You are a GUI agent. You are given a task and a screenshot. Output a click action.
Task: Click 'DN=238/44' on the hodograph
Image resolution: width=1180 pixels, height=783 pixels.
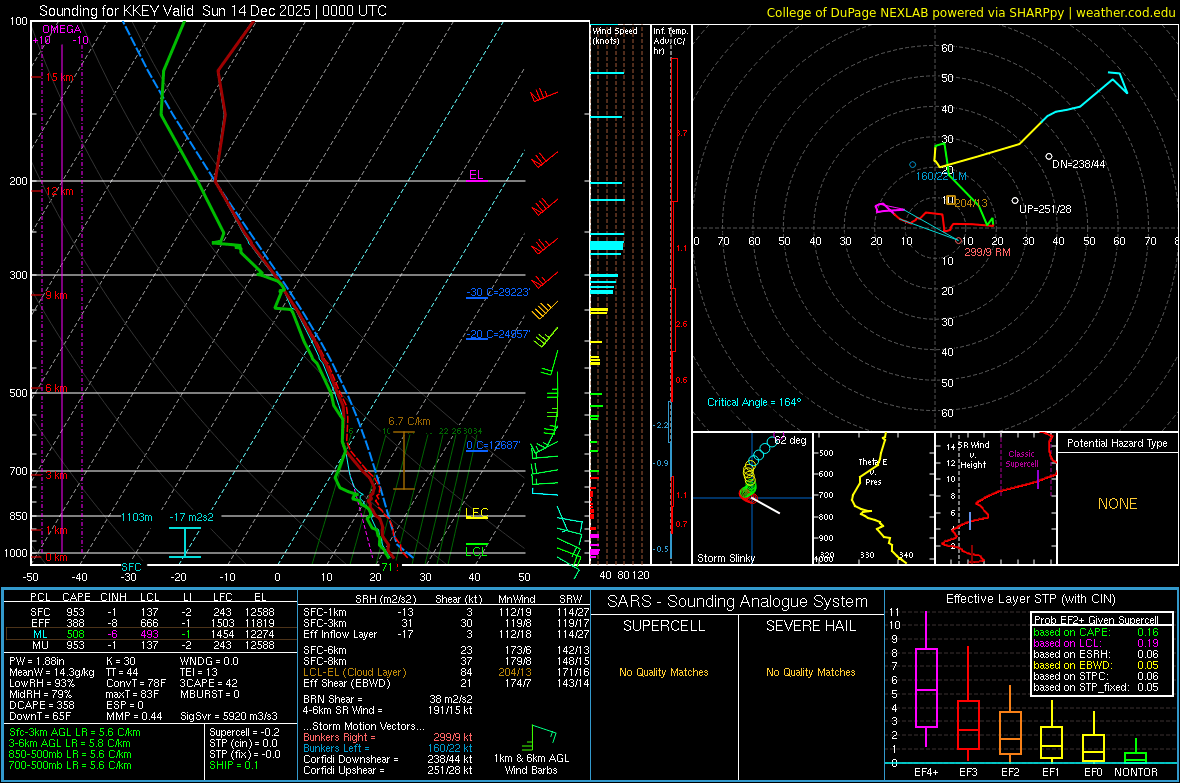coord(1078,164)
